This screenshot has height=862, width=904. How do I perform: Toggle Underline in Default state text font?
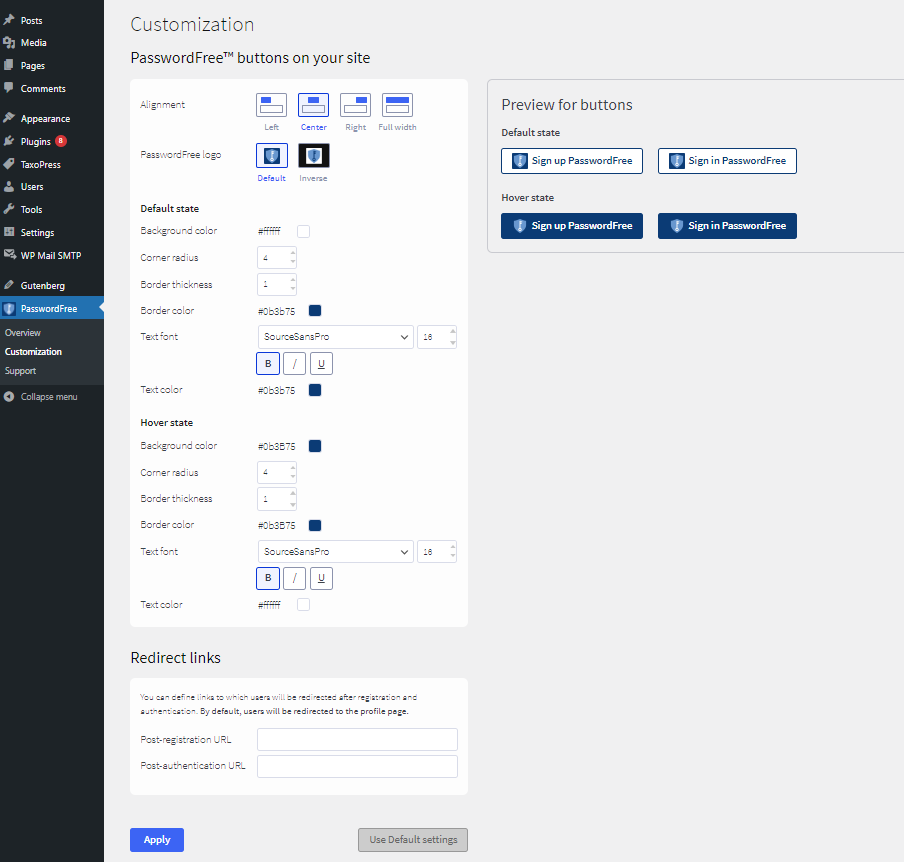321,363
